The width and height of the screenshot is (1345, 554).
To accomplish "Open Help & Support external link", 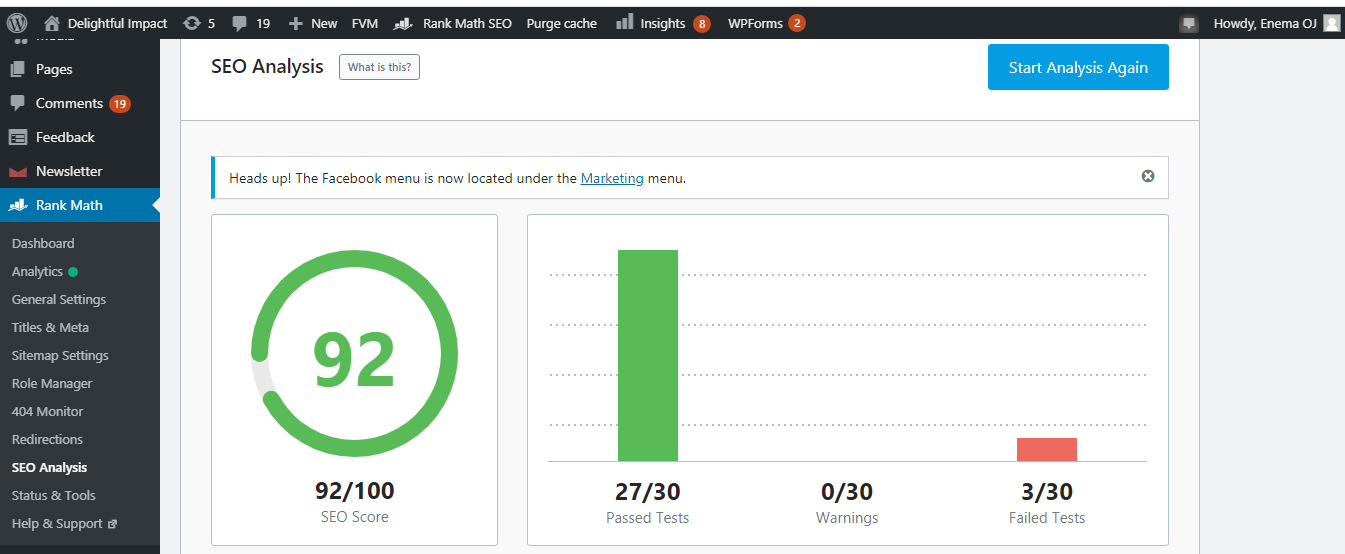I will [x=64, y=523].
